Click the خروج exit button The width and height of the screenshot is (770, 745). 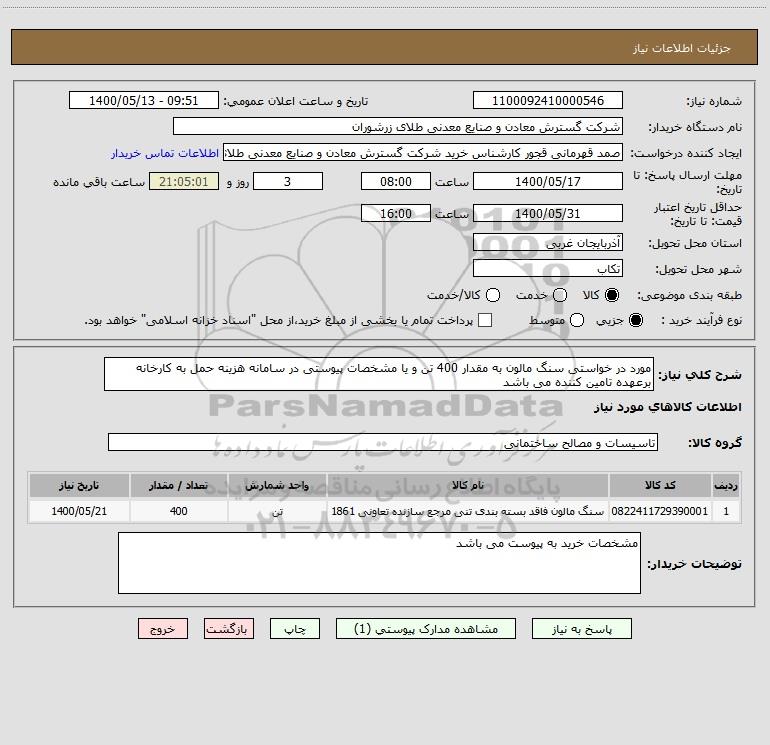(163, 629)
